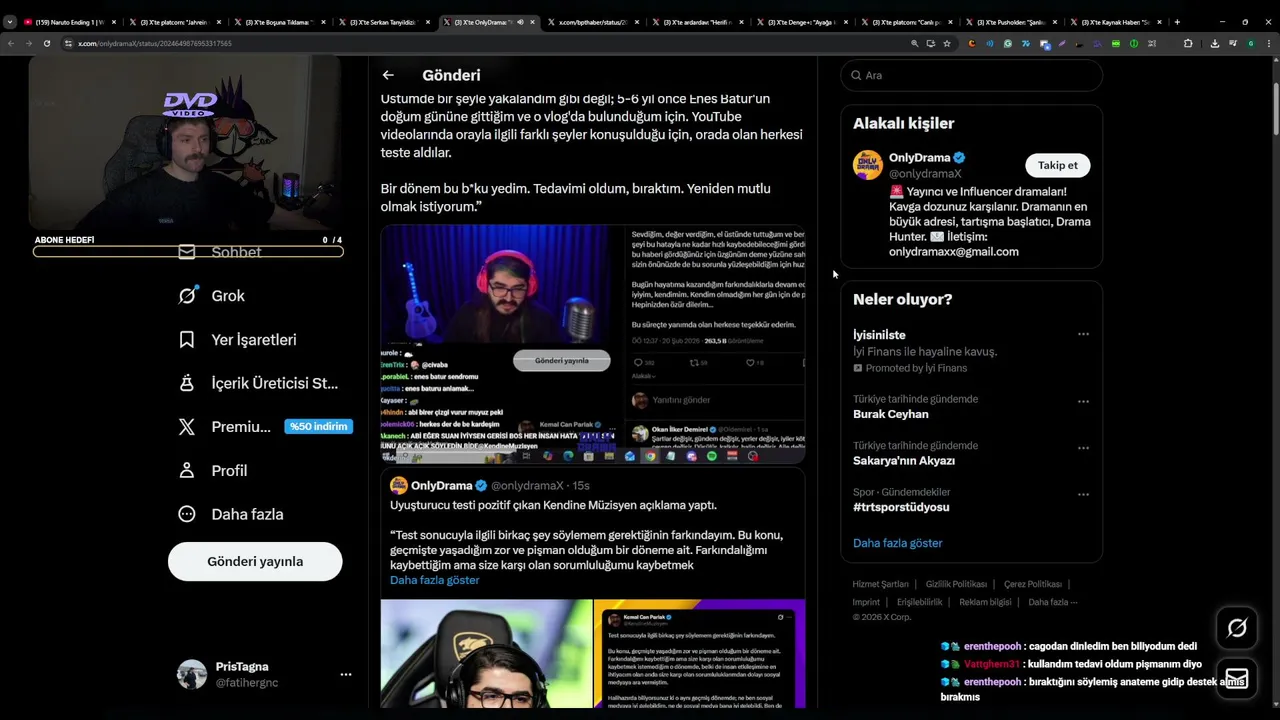Go to Profil page
Viewport: 1280px width, 720px height.
pos(212,471)
